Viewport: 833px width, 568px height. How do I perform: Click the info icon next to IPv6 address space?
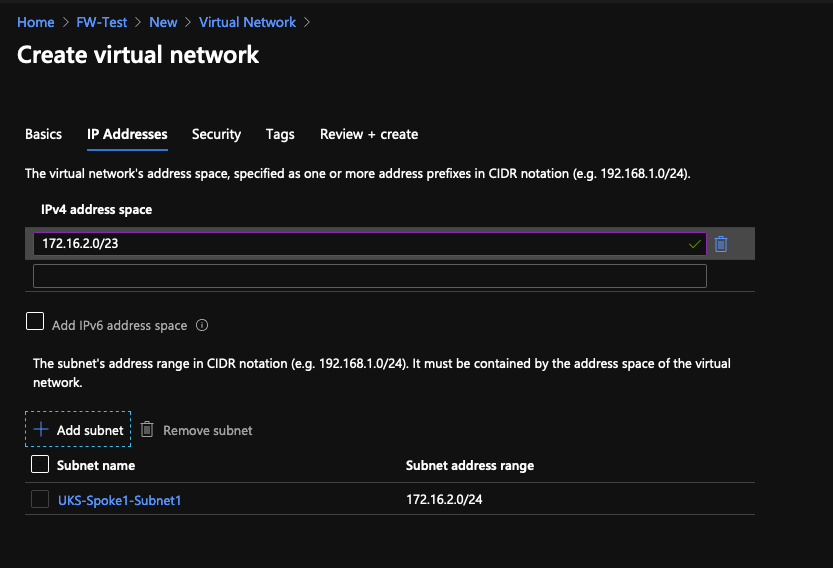[x=202, y=325]
